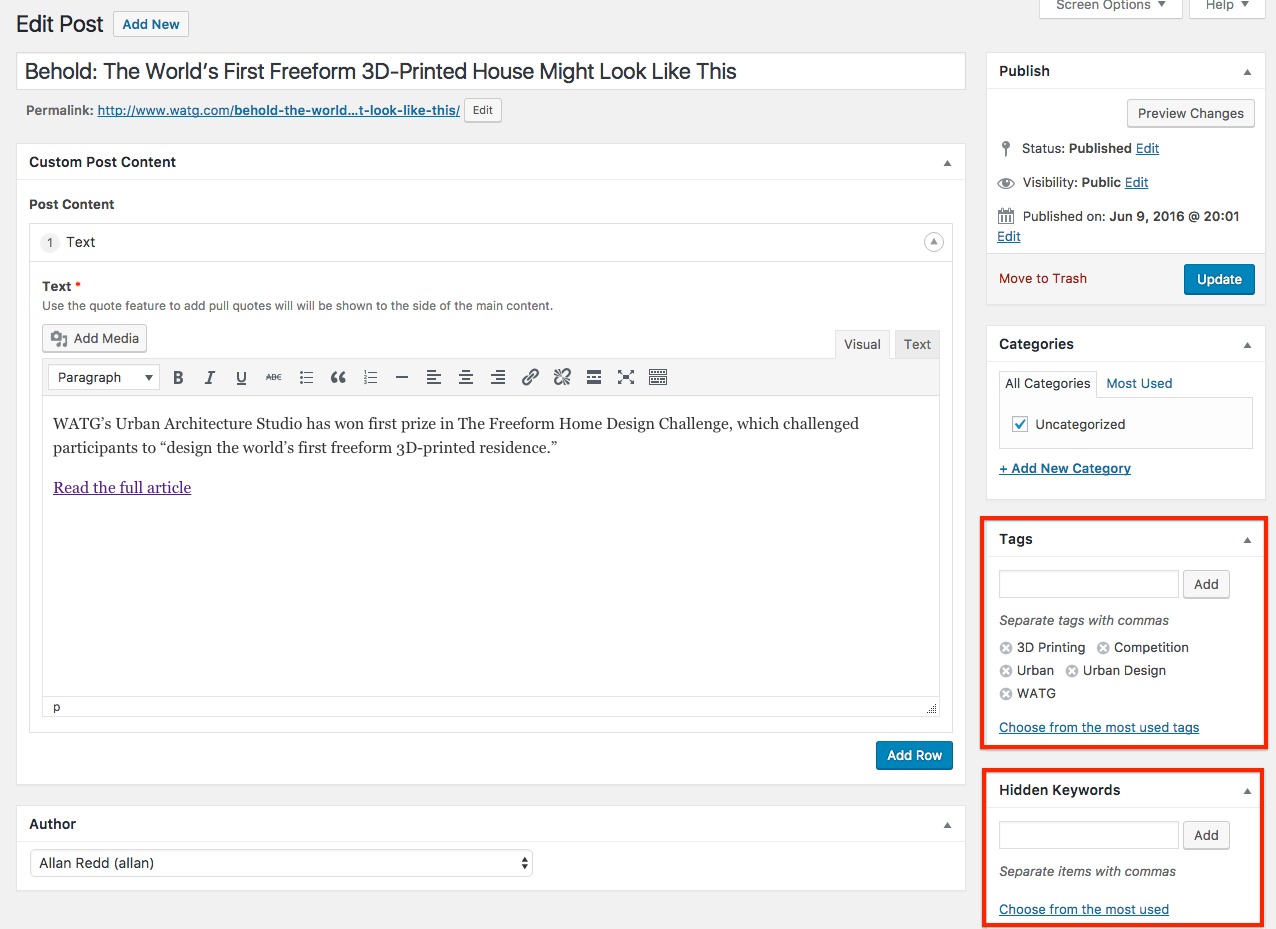Show the toolbar toggle kitchen sink

[658, 377]
